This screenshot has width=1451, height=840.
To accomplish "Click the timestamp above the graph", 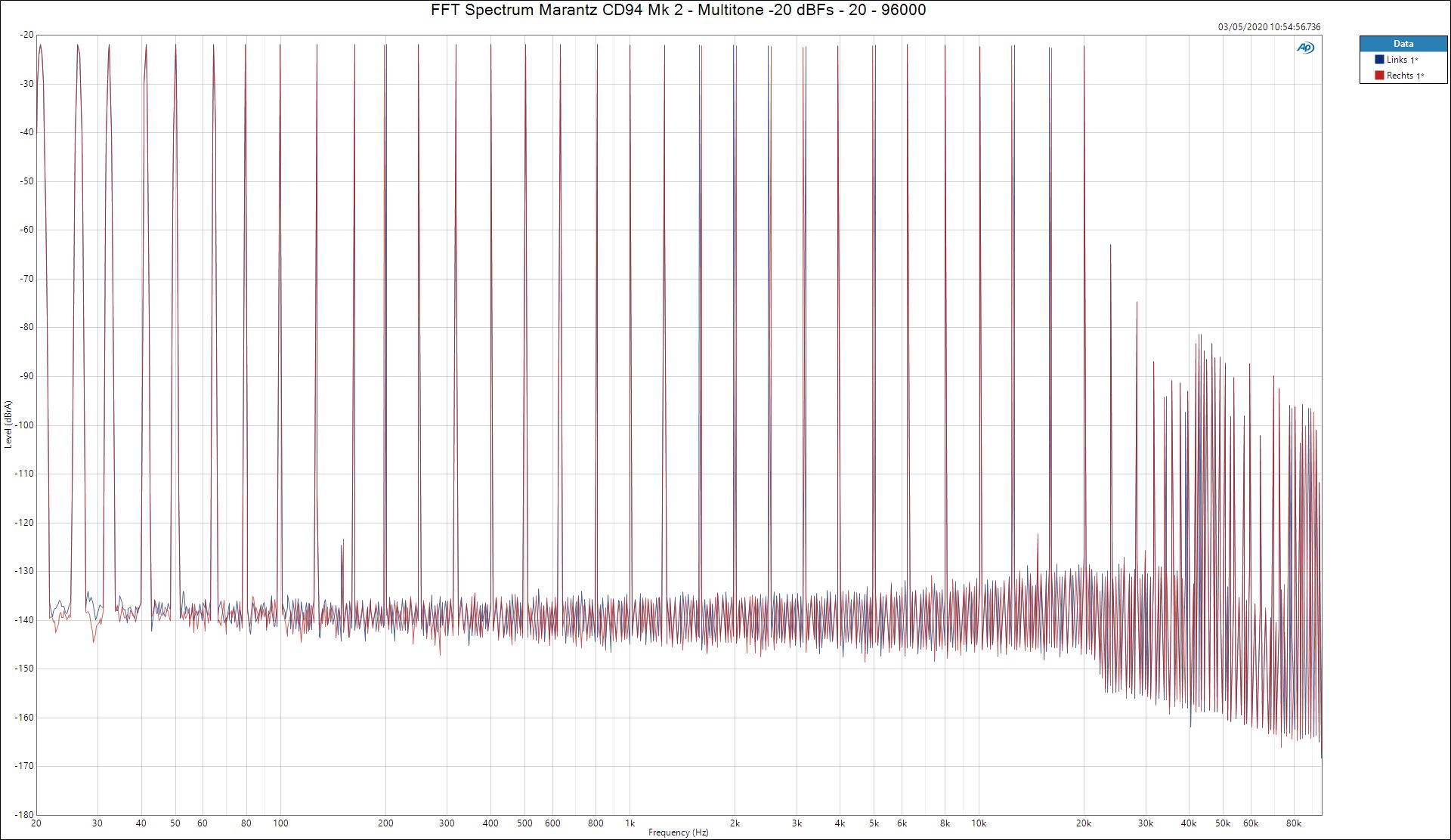I will [x=1269, y=26].
